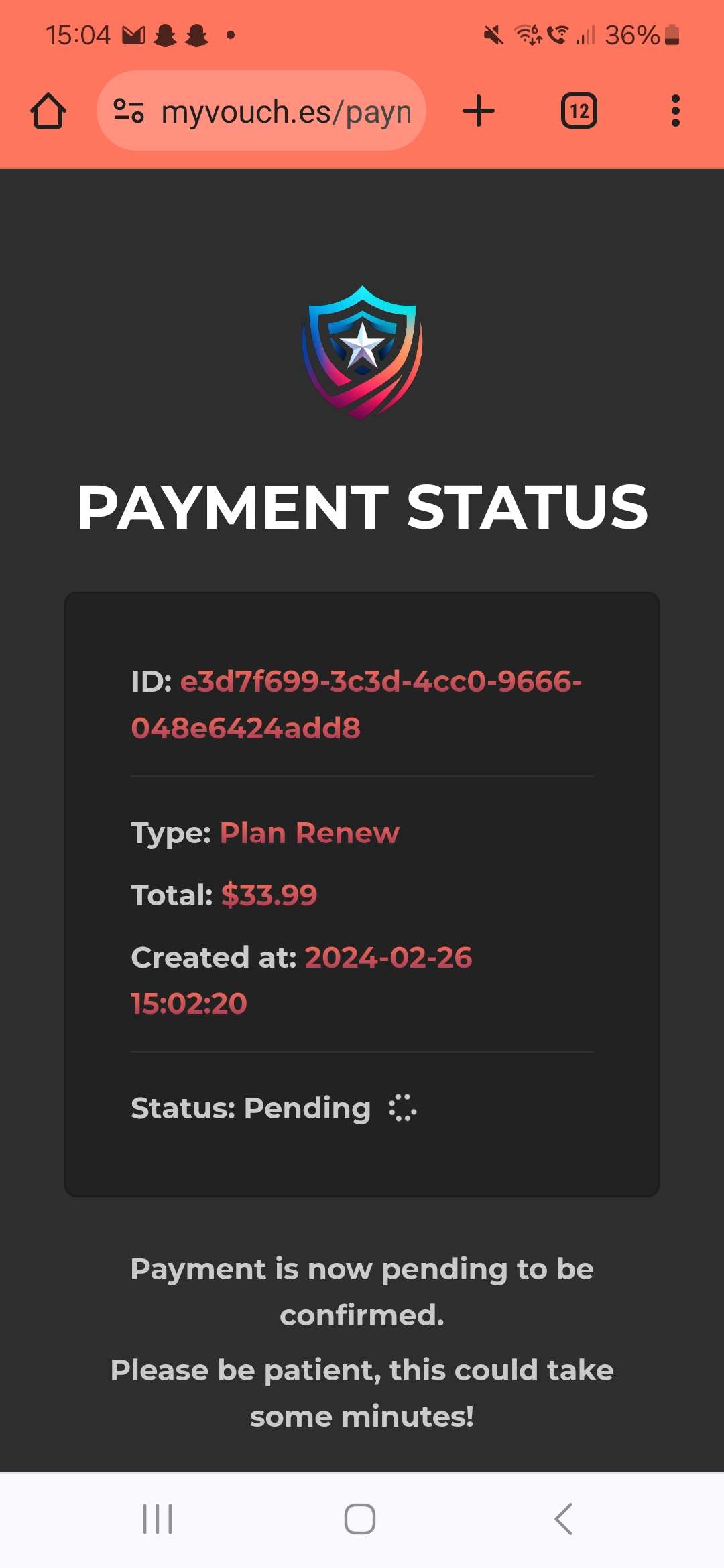Open a new tab with plus icon

coord(479,111)
